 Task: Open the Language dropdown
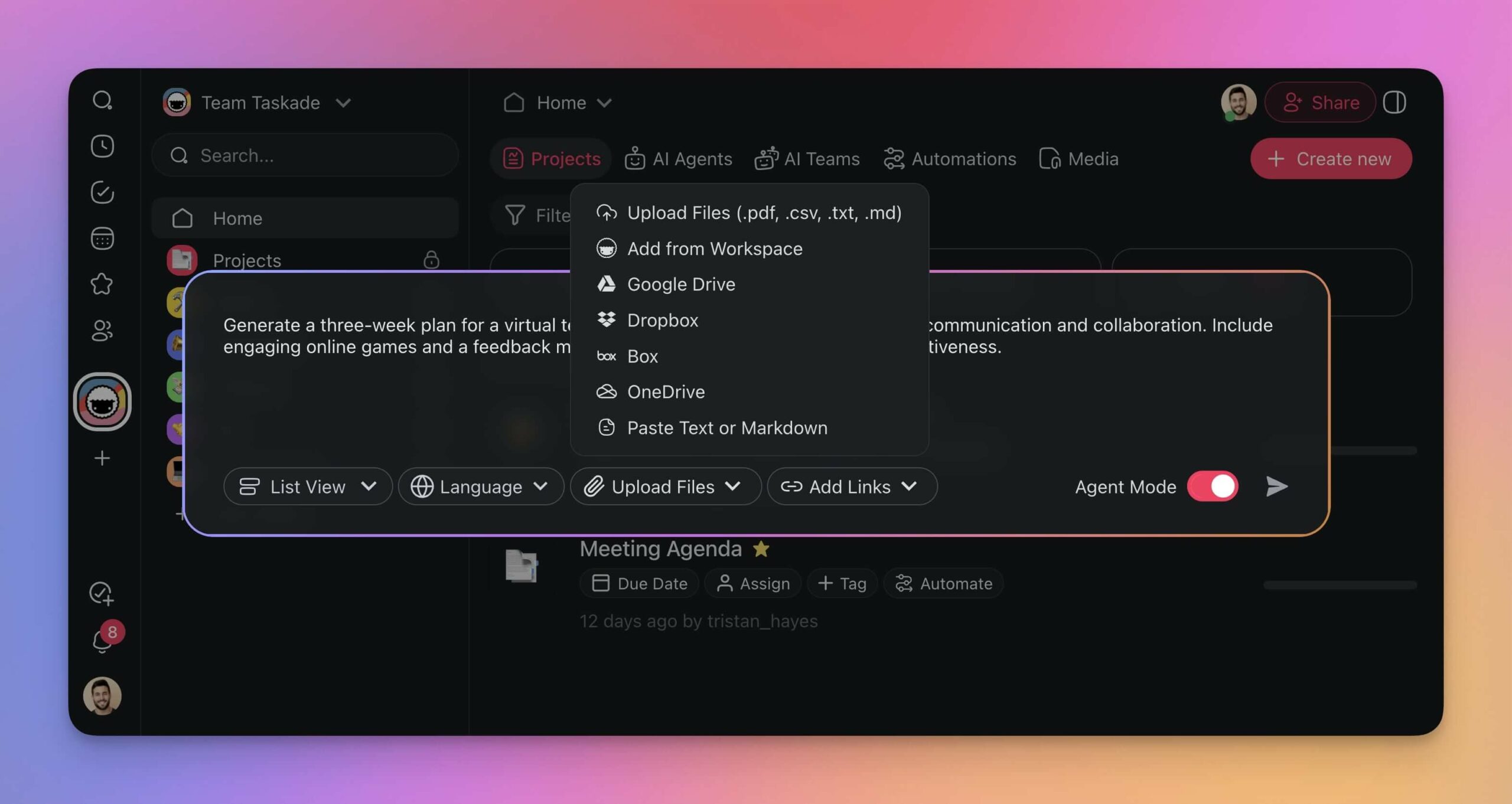480,486
